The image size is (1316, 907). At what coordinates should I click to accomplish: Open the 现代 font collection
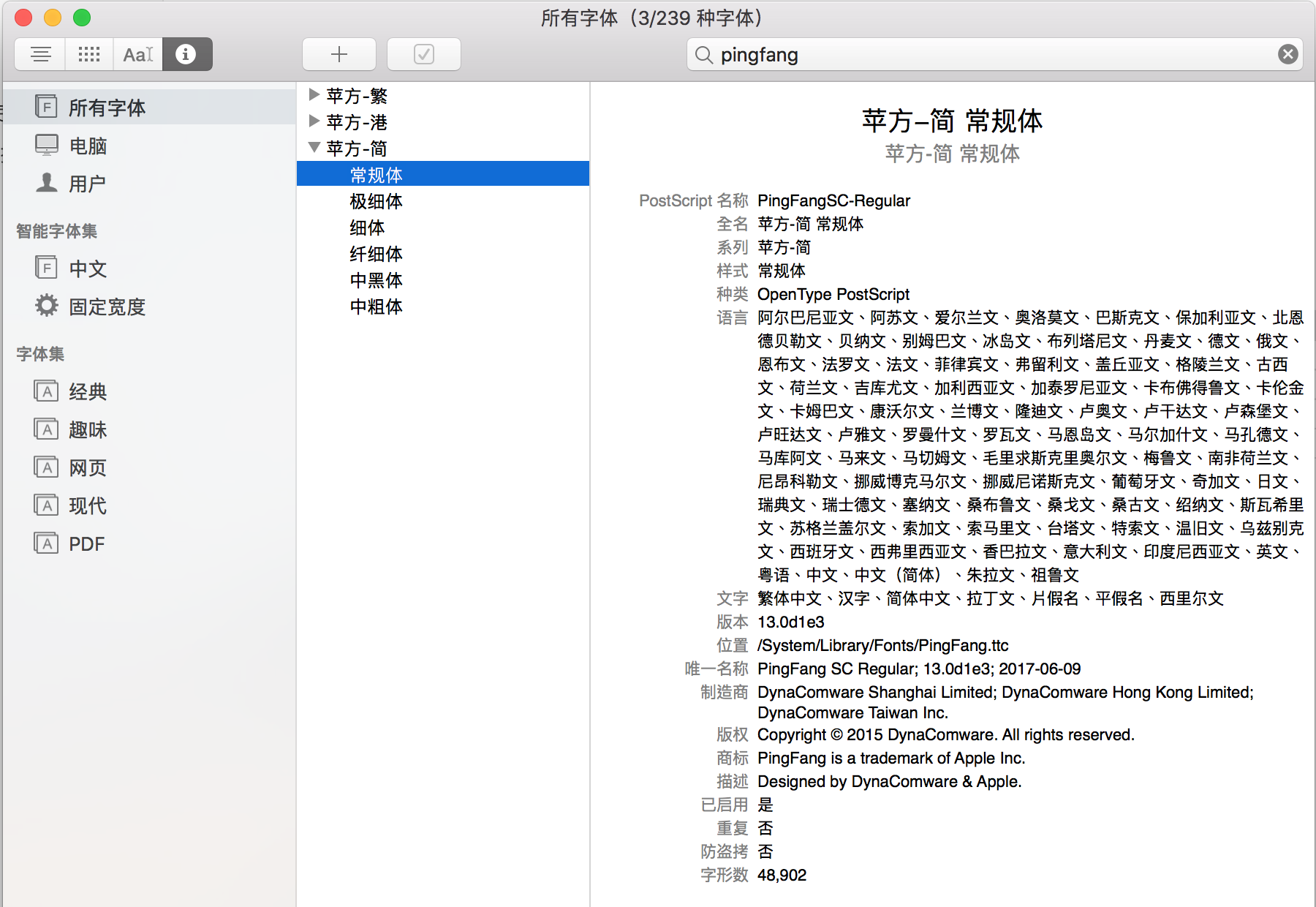pyautogui.click(x=149, y=505)
